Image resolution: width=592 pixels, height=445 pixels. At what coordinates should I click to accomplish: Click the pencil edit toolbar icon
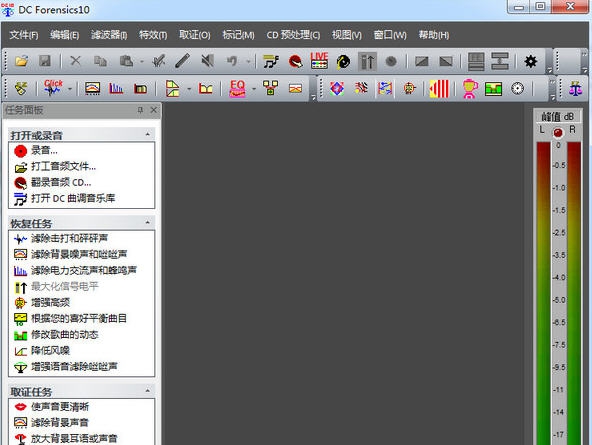(x=182, y=61)
